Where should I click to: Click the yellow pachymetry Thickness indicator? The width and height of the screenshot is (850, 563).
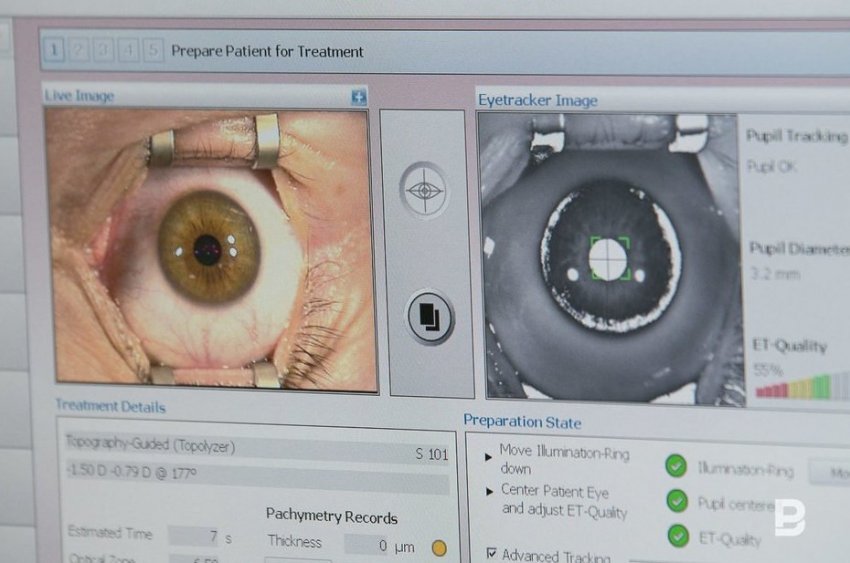(438, 548)
